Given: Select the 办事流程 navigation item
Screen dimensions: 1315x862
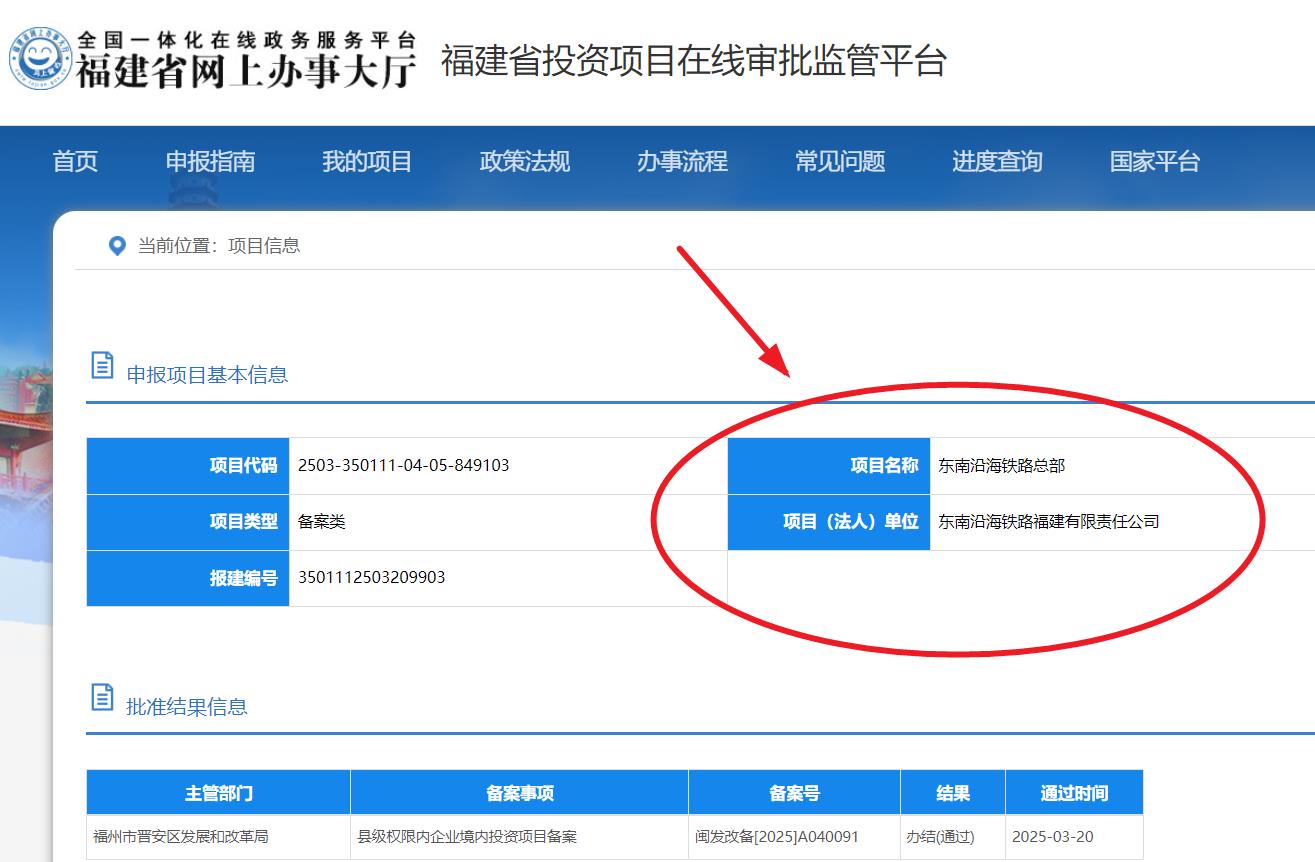Looking at the screenshot, I should coord(682,161).
